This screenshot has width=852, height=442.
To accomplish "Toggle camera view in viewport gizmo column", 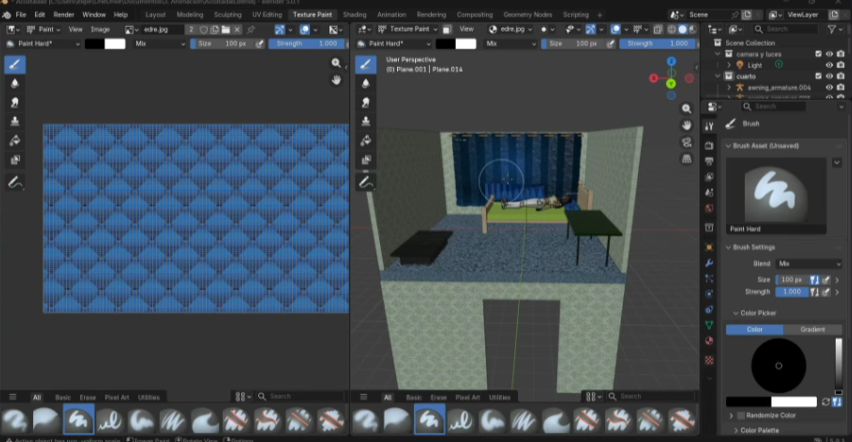I will pyautogui.click(x=687, y=142).
